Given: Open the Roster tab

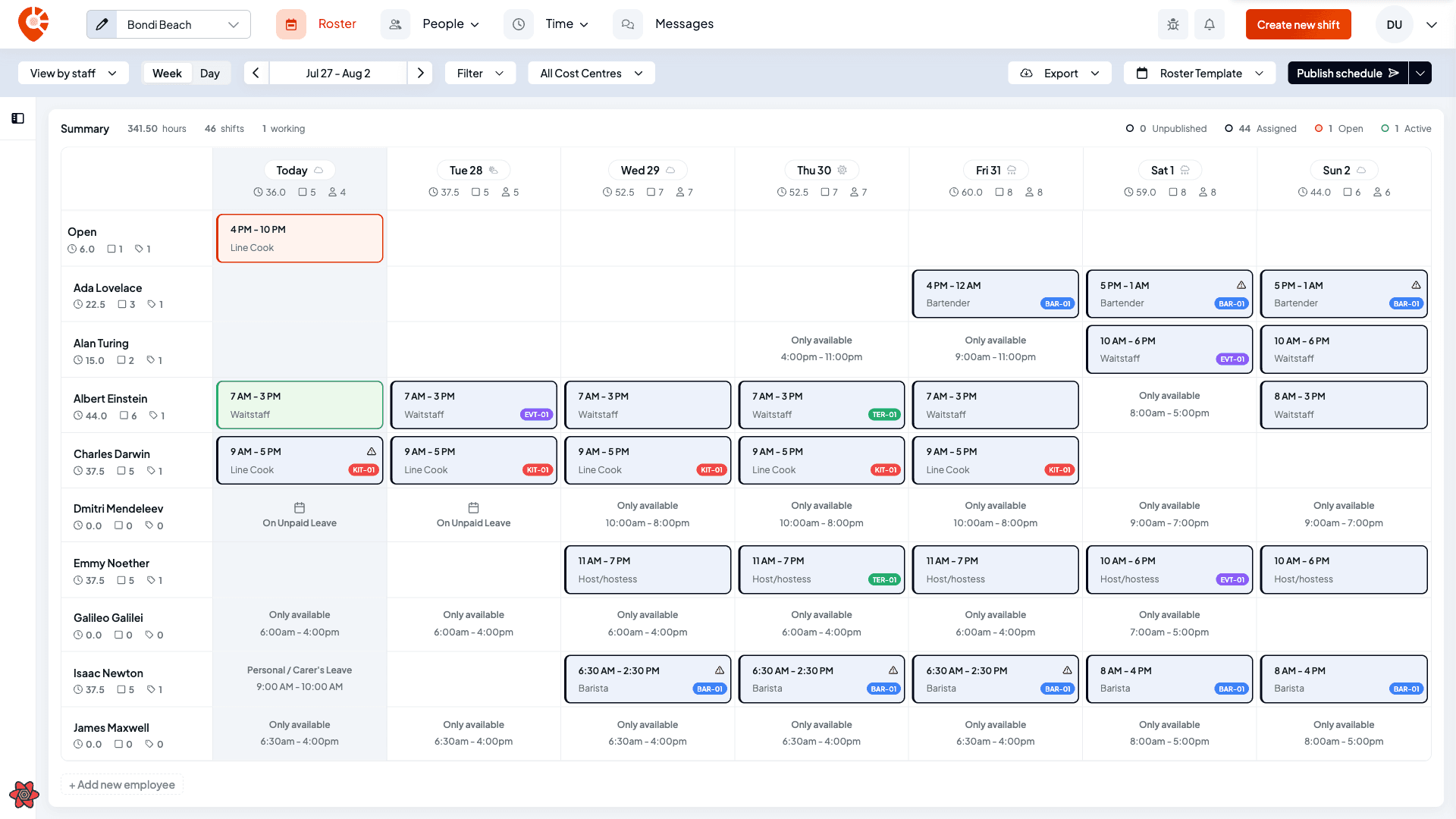Looking at the screenshot, I should coord(337,24).
